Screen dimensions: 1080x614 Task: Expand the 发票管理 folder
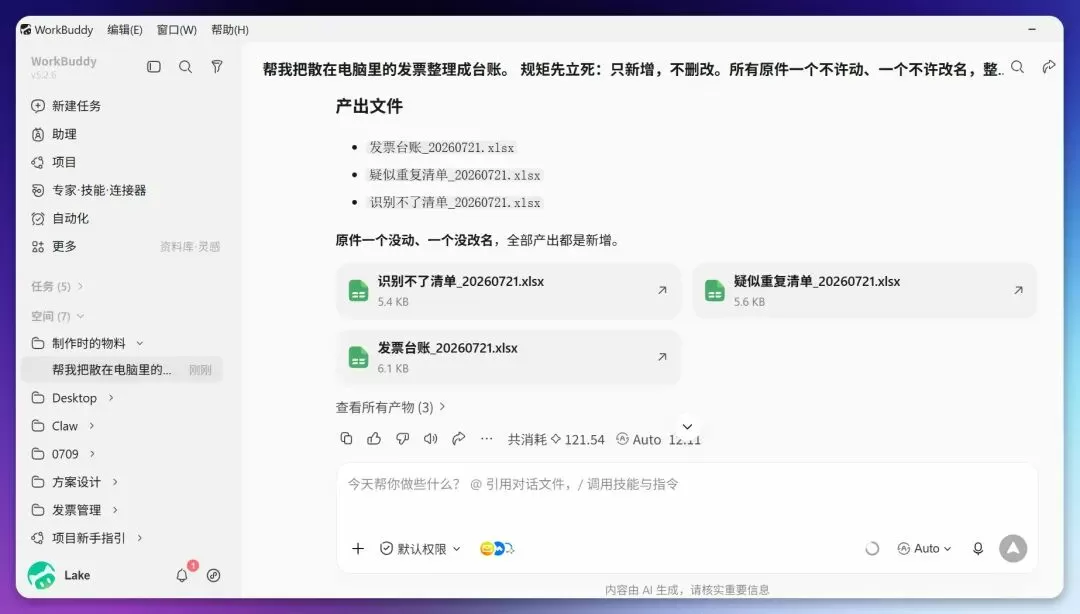pos(115,510)
